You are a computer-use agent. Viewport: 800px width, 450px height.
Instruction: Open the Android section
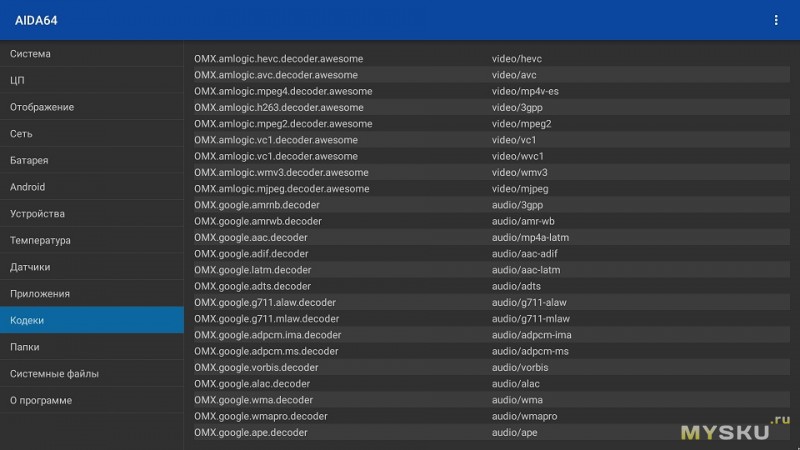pos(92,187)
